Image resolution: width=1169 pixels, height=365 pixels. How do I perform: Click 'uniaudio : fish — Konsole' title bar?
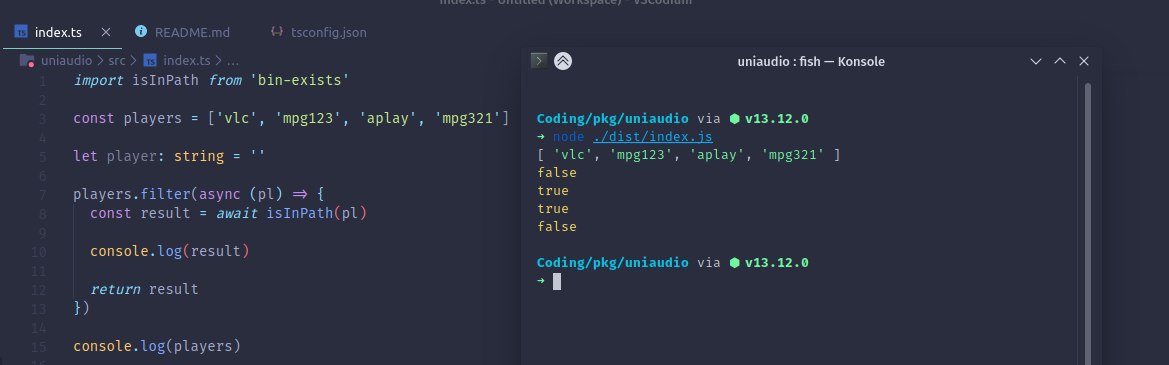(811, 61)
